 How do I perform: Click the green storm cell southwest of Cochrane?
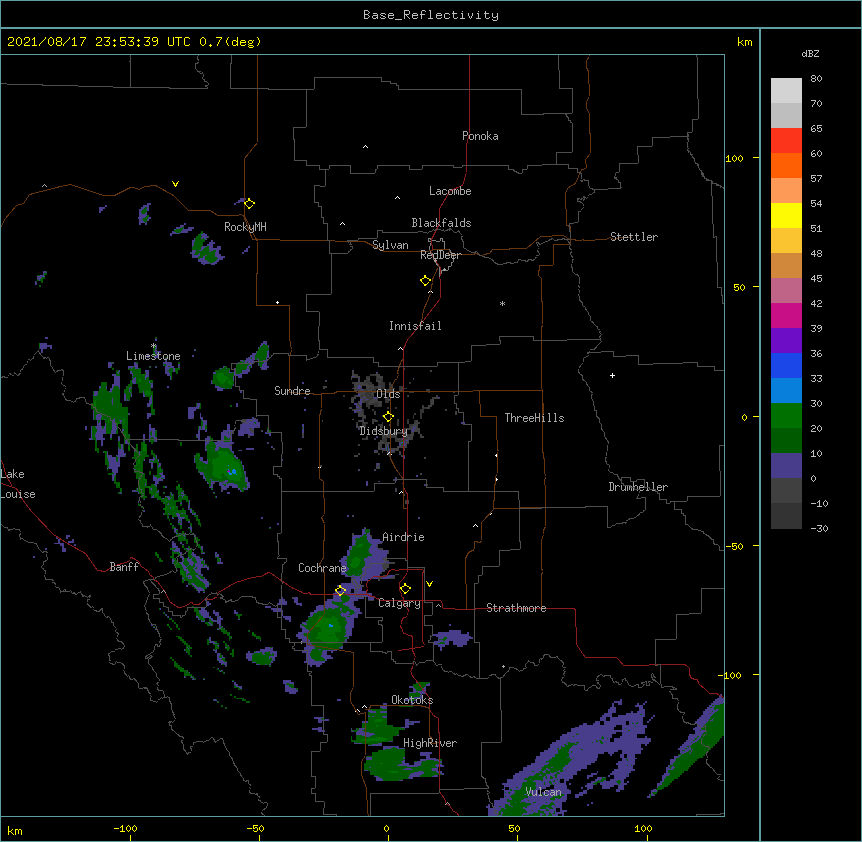[x=328, y=627]
